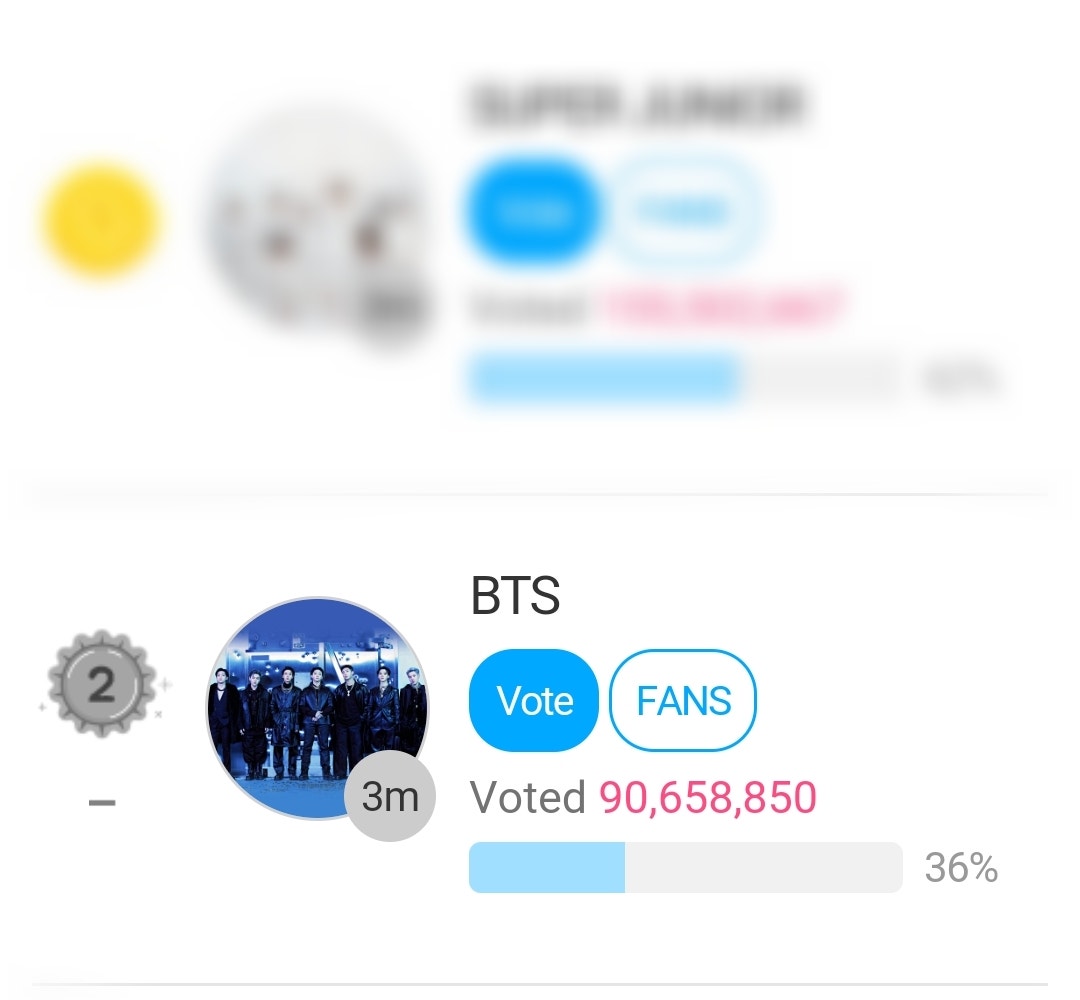Tap the BTS name heading
This screenshot has height=1000, width=1080.
coord(515,599)
